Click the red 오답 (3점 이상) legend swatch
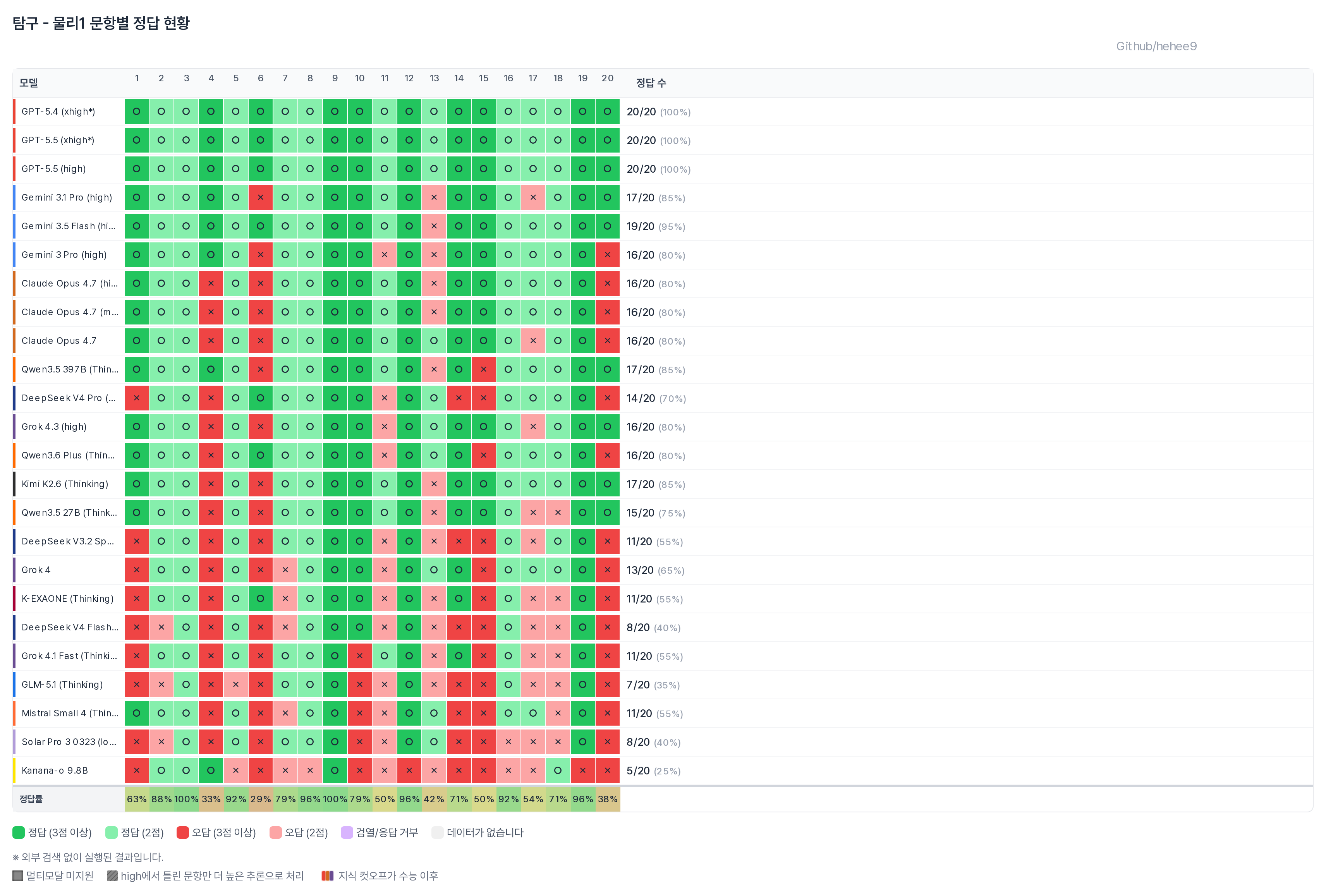The image size is (1326, 896). (182, 832)
